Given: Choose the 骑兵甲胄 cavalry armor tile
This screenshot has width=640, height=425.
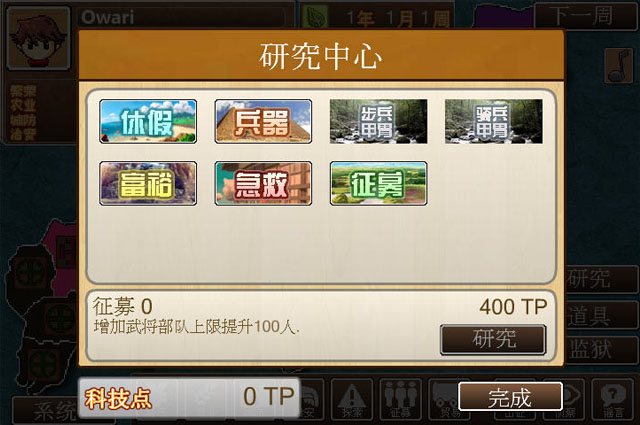Looking at the screenshot, I should click(x=493, y=121).
